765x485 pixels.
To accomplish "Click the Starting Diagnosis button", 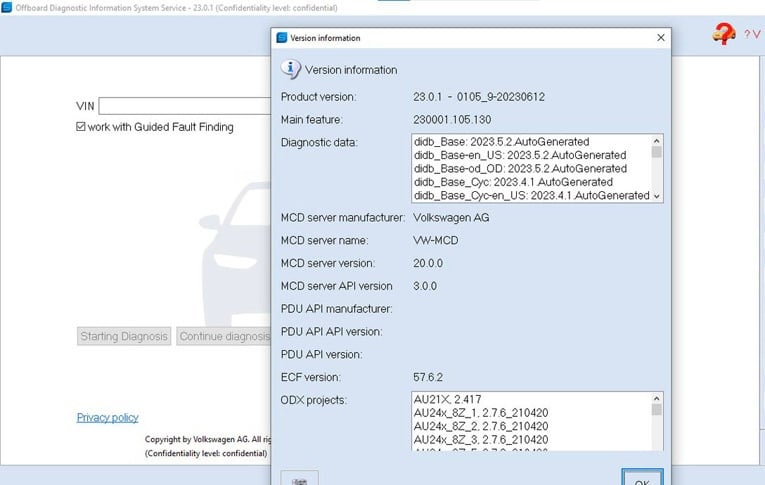I will pos(124,336).
